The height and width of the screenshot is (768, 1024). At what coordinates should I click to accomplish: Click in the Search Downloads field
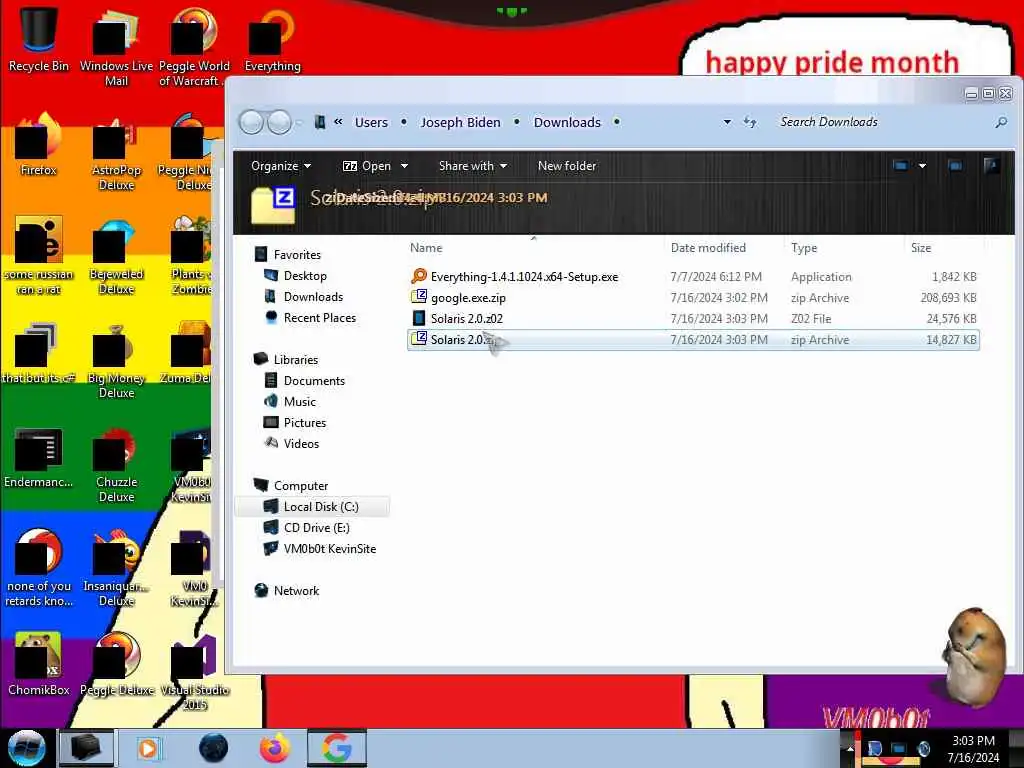click(x=884, y=122)
